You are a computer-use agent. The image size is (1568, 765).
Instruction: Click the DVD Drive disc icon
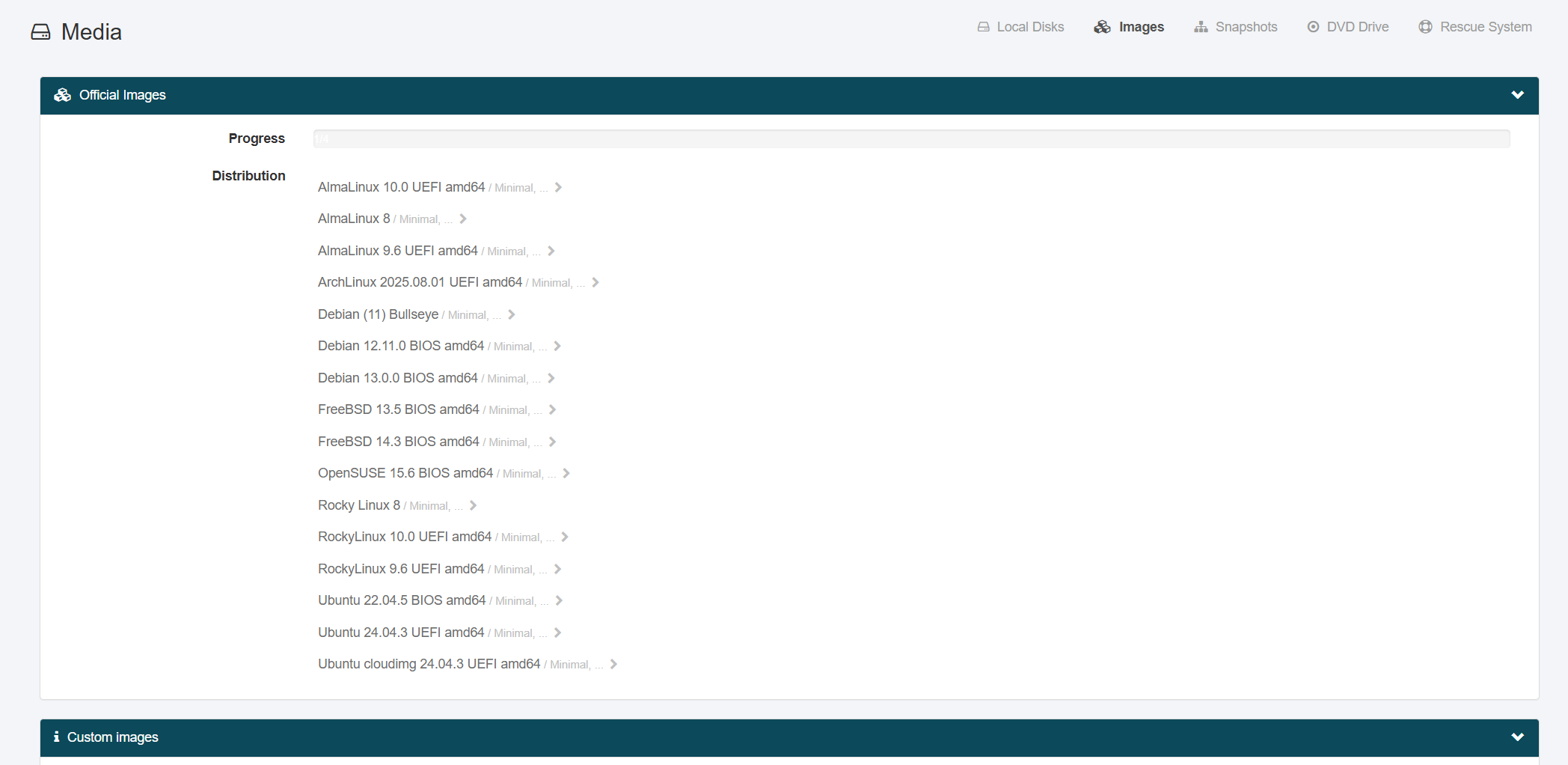1313,27
